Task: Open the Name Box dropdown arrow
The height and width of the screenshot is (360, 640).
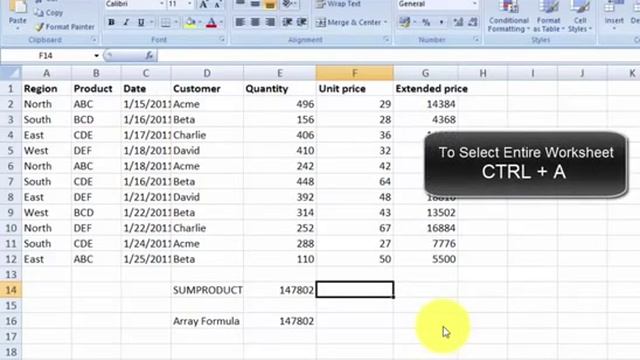Action: [96, 56]
